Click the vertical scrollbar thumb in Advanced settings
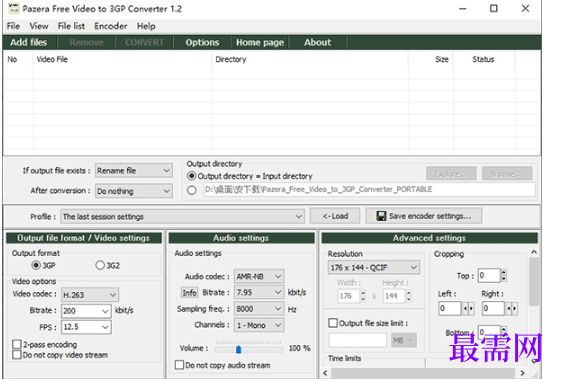The height and width of the screenshot is (379, 561). pyautogui.click(x=534, y=282)
